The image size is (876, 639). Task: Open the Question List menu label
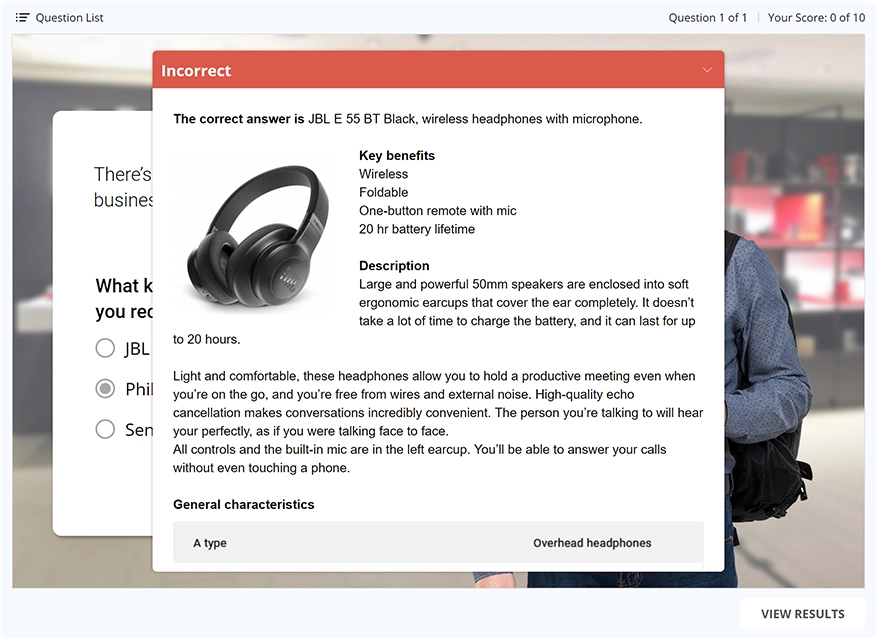[x=69, y=18]
